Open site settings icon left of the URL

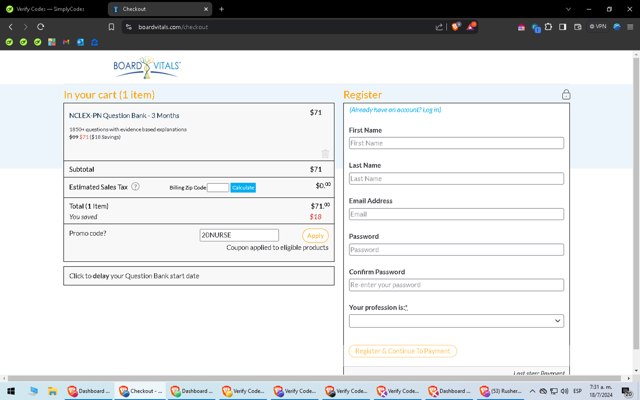[x=129, y=27]
